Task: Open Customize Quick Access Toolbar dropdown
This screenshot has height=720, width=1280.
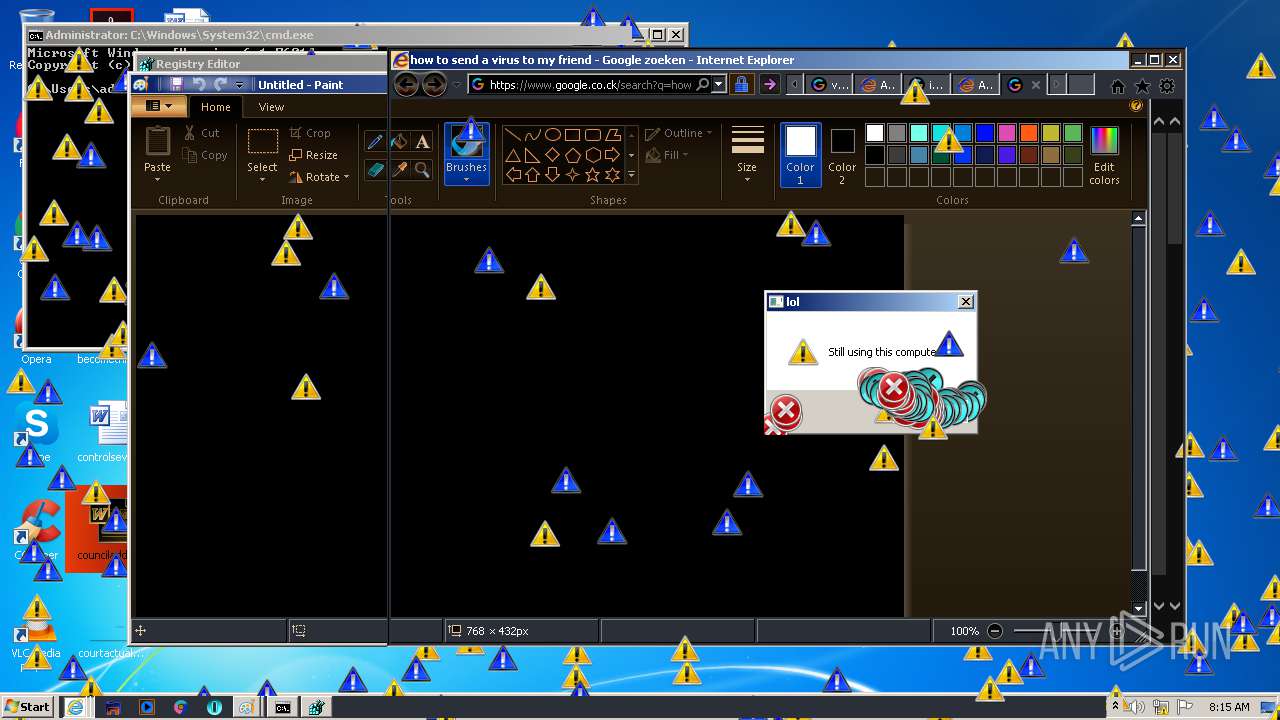Action: point(239,85)
